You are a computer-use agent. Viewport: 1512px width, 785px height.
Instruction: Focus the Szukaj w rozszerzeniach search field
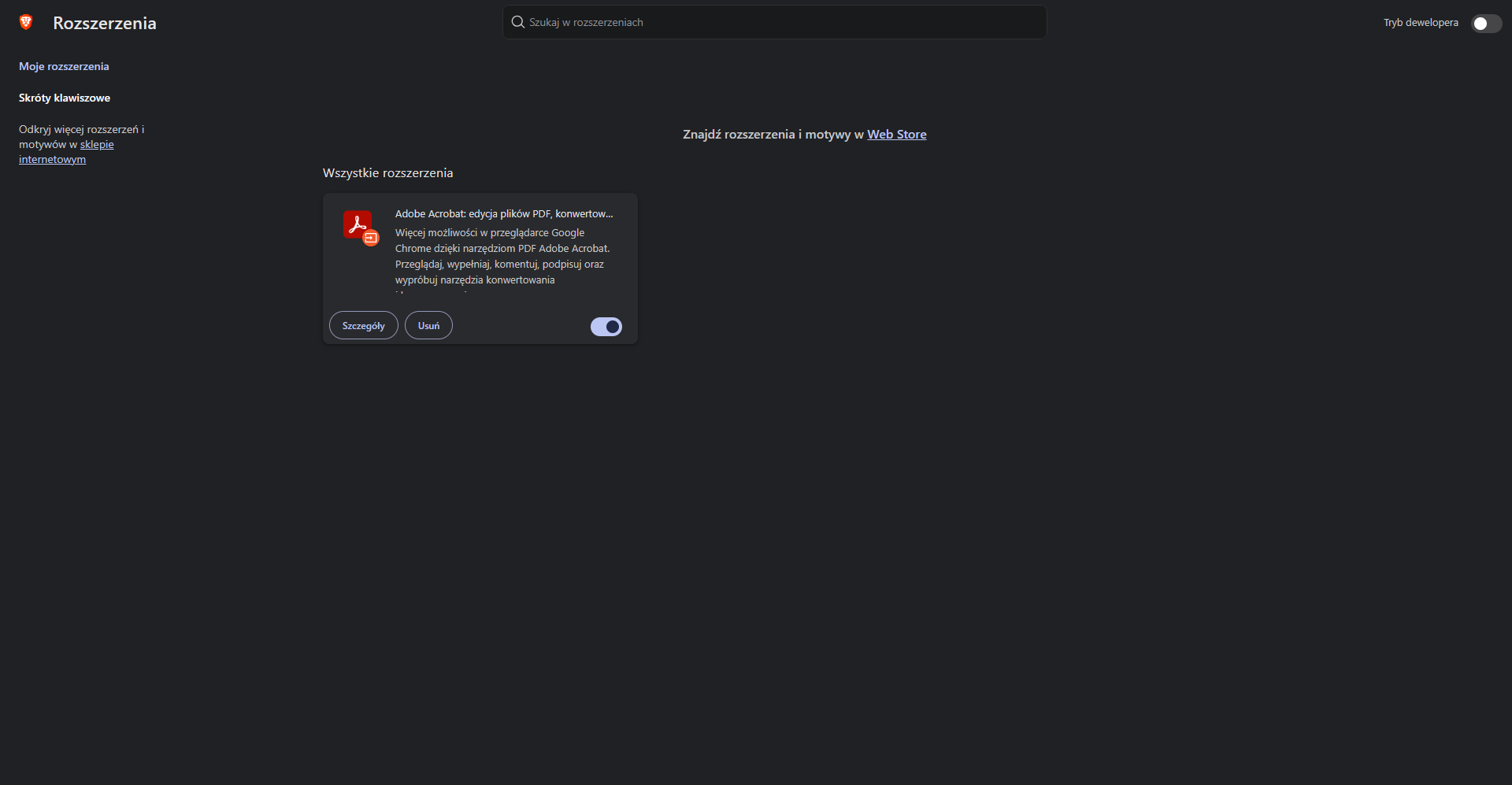(775, 22)
